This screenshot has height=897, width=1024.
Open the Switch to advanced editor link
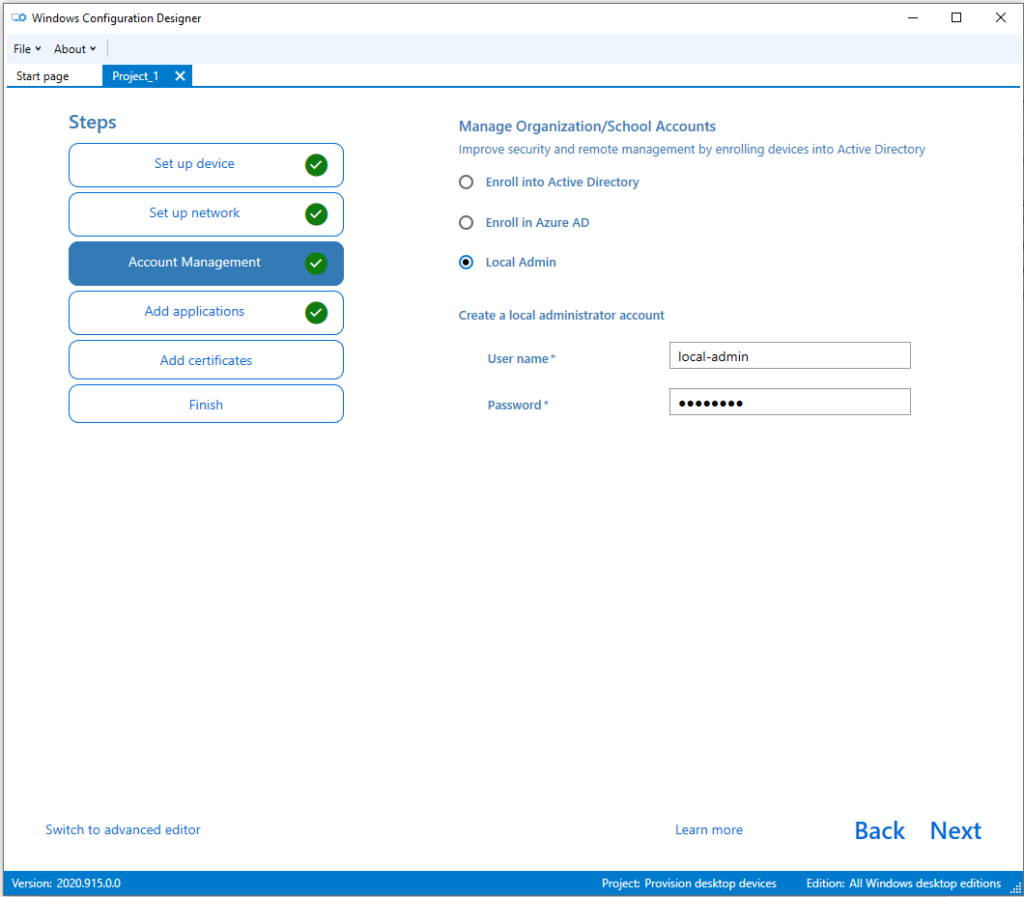coord(123,830)
